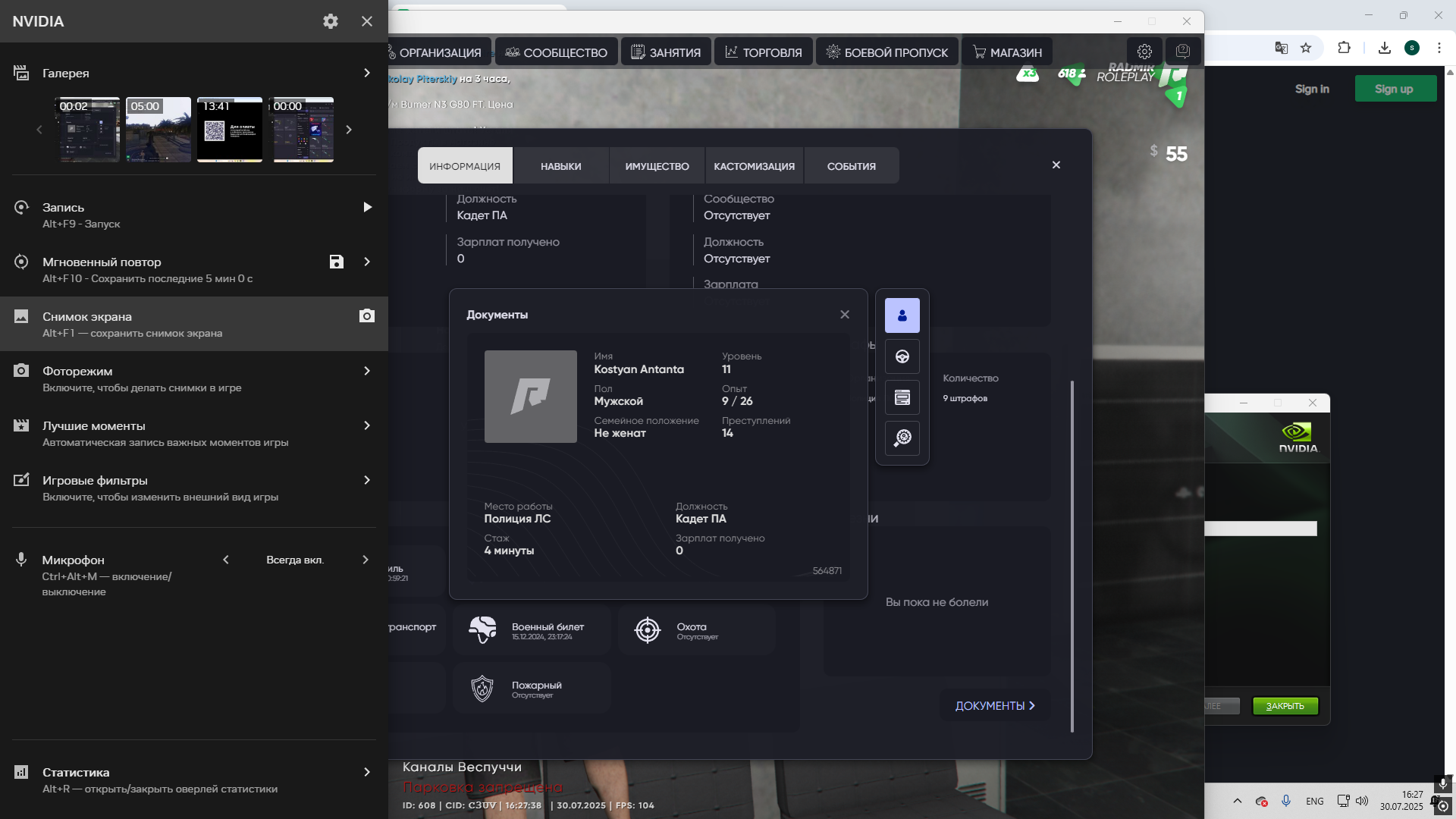Close the Документы popup

(x=845, y=314)
